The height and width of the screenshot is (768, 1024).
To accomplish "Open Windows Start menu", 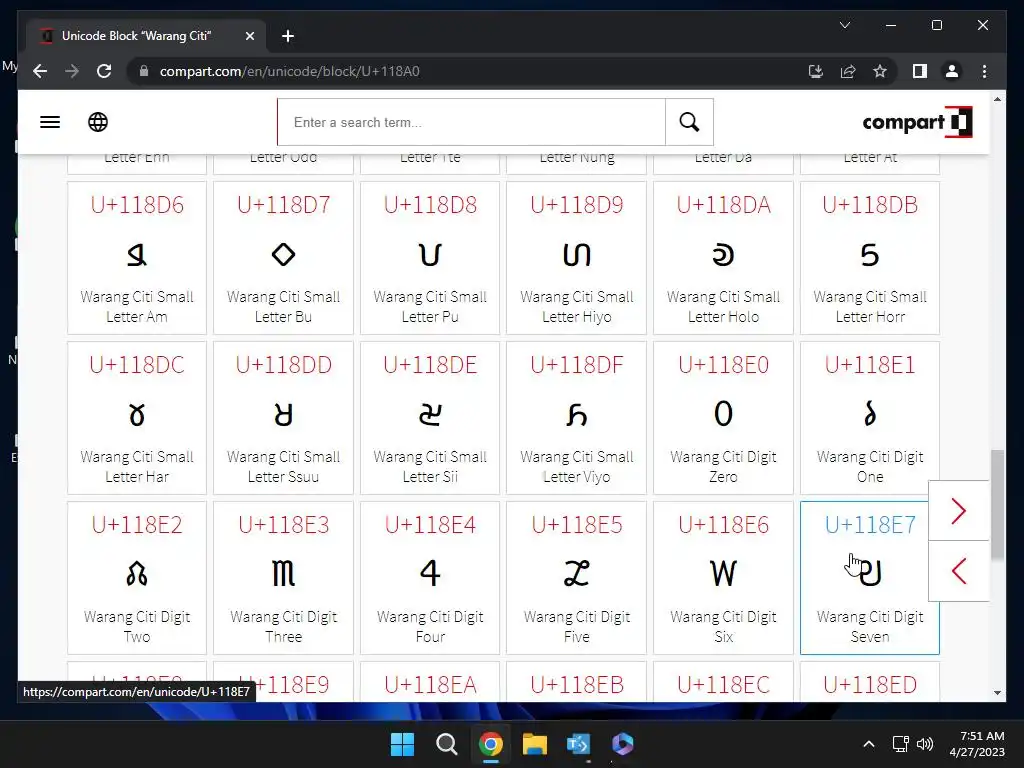I will point(402,744).
